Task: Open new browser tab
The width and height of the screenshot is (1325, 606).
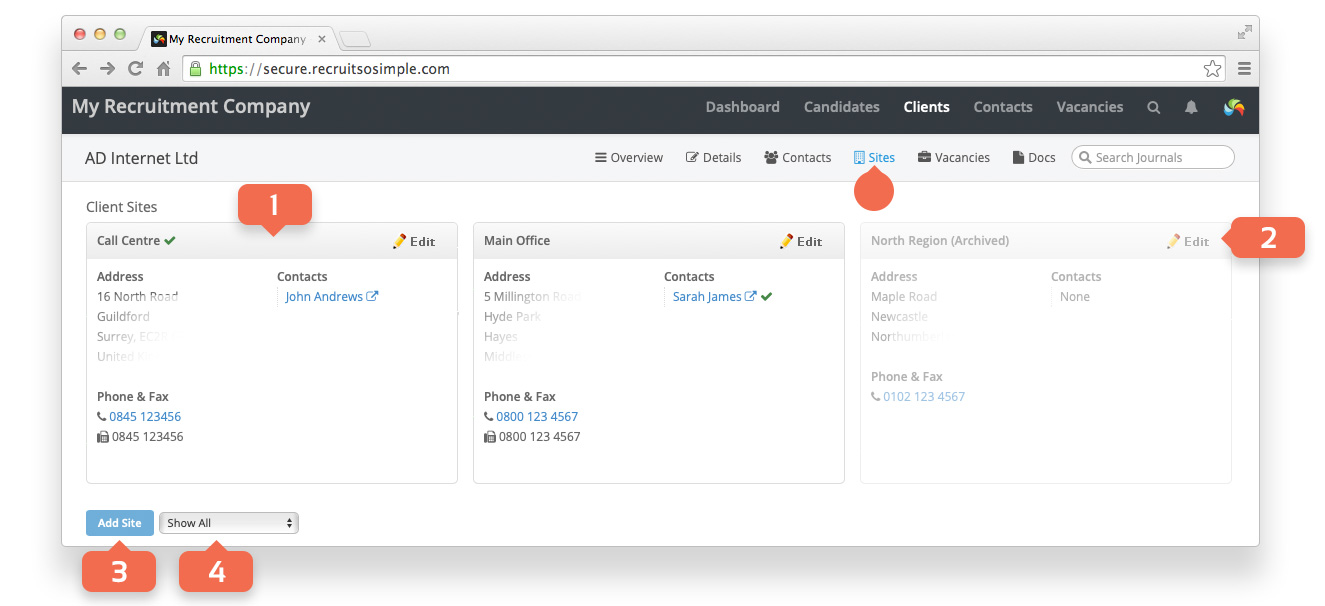Action: tap(355, 39)
